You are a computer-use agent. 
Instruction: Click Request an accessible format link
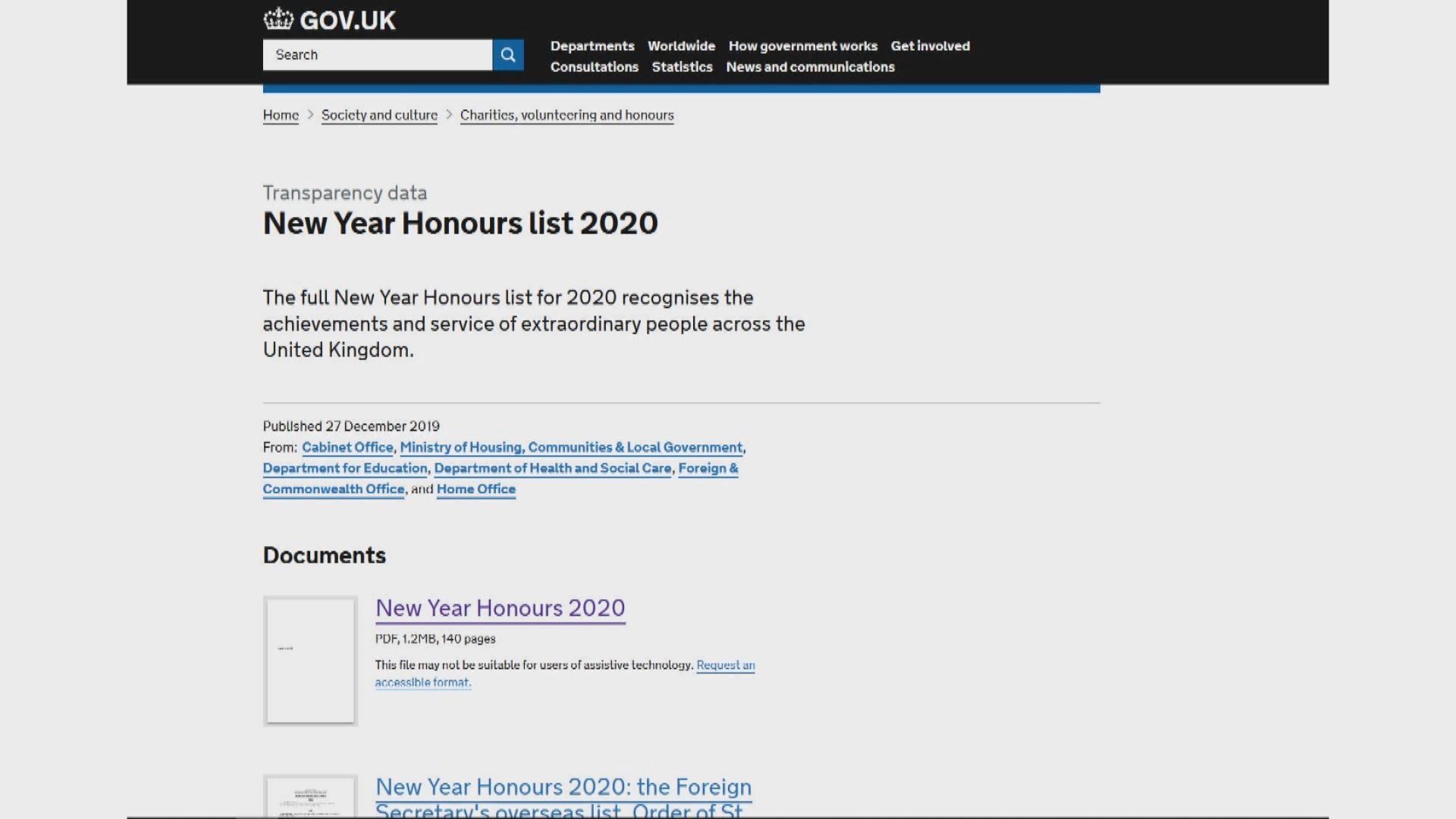click(725, 665)
